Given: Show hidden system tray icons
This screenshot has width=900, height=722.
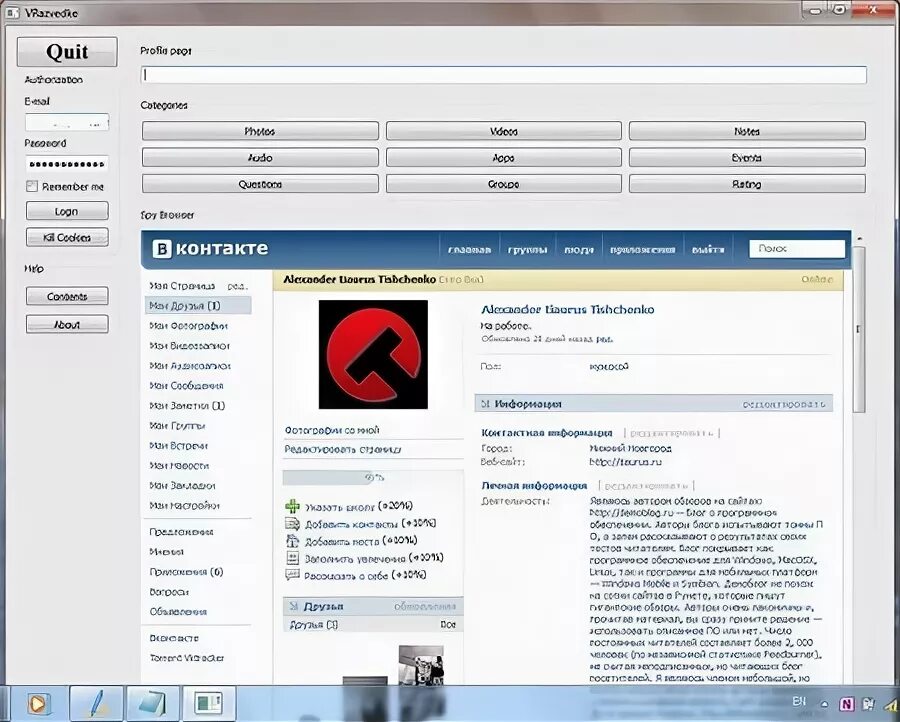Looking at the screenshot, I should 824,704.
